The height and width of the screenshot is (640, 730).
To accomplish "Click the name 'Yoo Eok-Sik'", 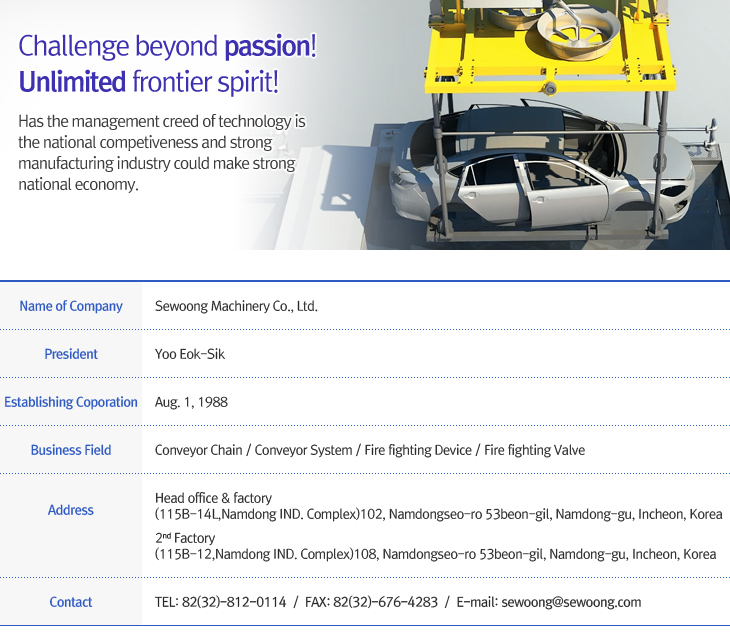I will [x=189, y=354].
